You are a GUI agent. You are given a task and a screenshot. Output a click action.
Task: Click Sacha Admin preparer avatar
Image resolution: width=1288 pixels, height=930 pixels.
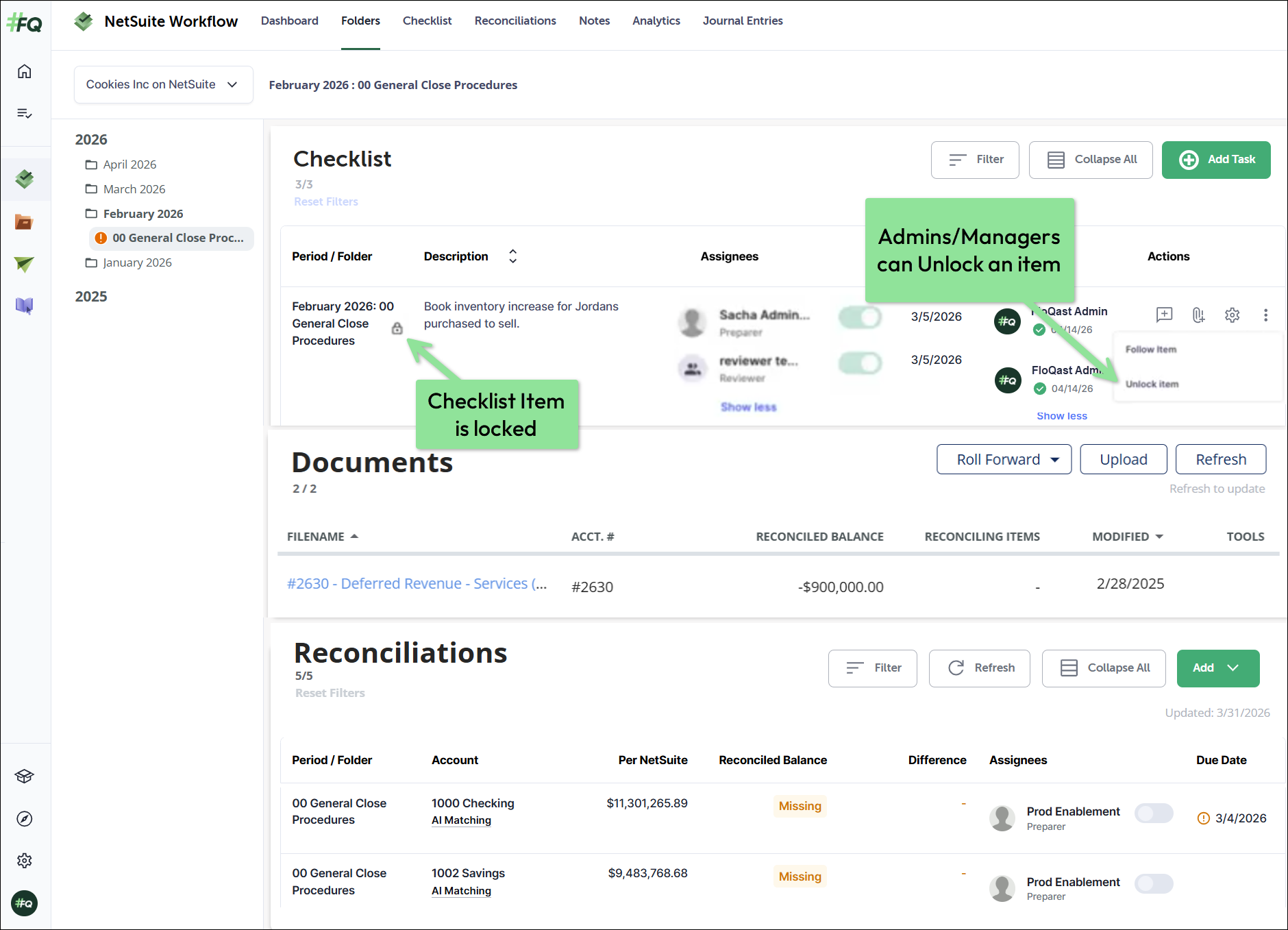tap(693, 322)
